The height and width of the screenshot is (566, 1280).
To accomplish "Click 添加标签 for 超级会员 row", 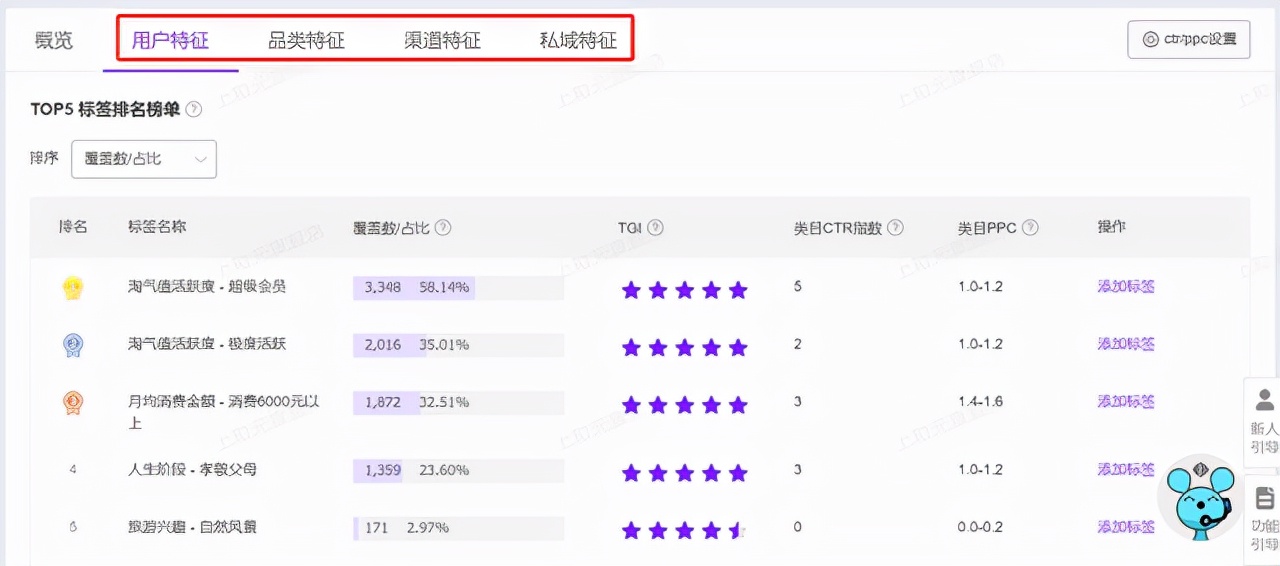I will click(x=1126, y=287).
